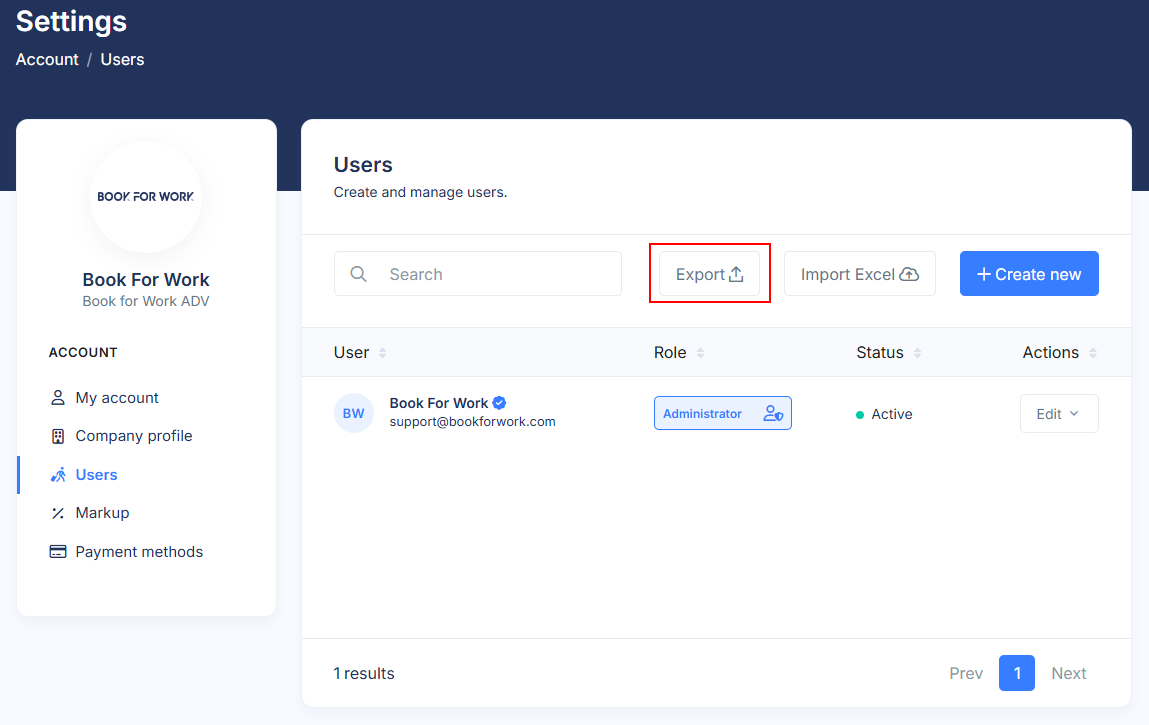
Task: Click the building icon beside Company profile
Action: tap(57, 436)
